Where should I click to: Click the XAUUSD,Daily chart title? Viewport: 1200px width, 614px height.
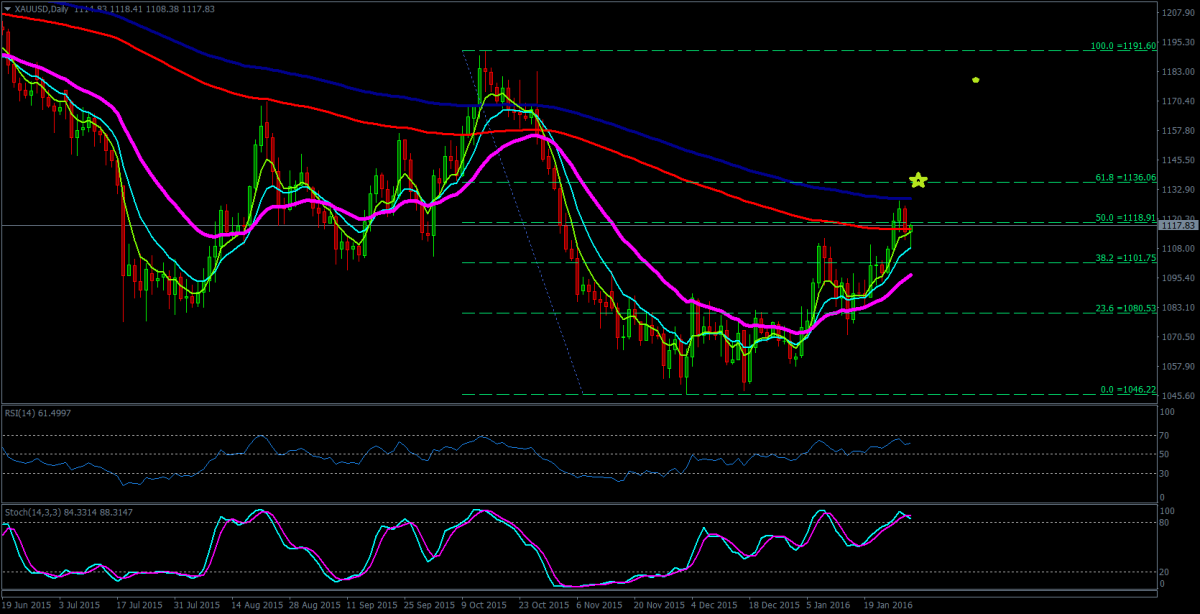pos(46,8)
